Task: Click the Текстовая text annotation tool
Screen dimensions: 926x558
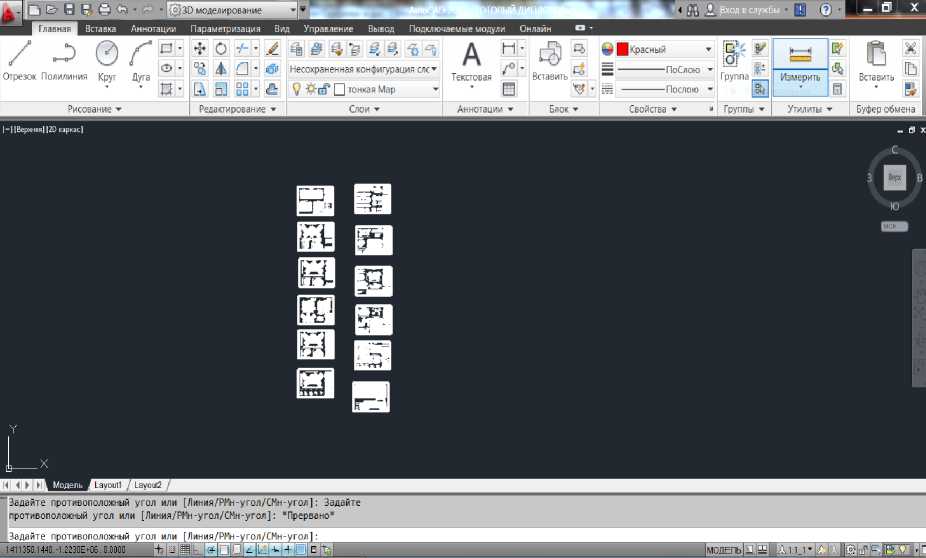Action: [x=471, y=62]
